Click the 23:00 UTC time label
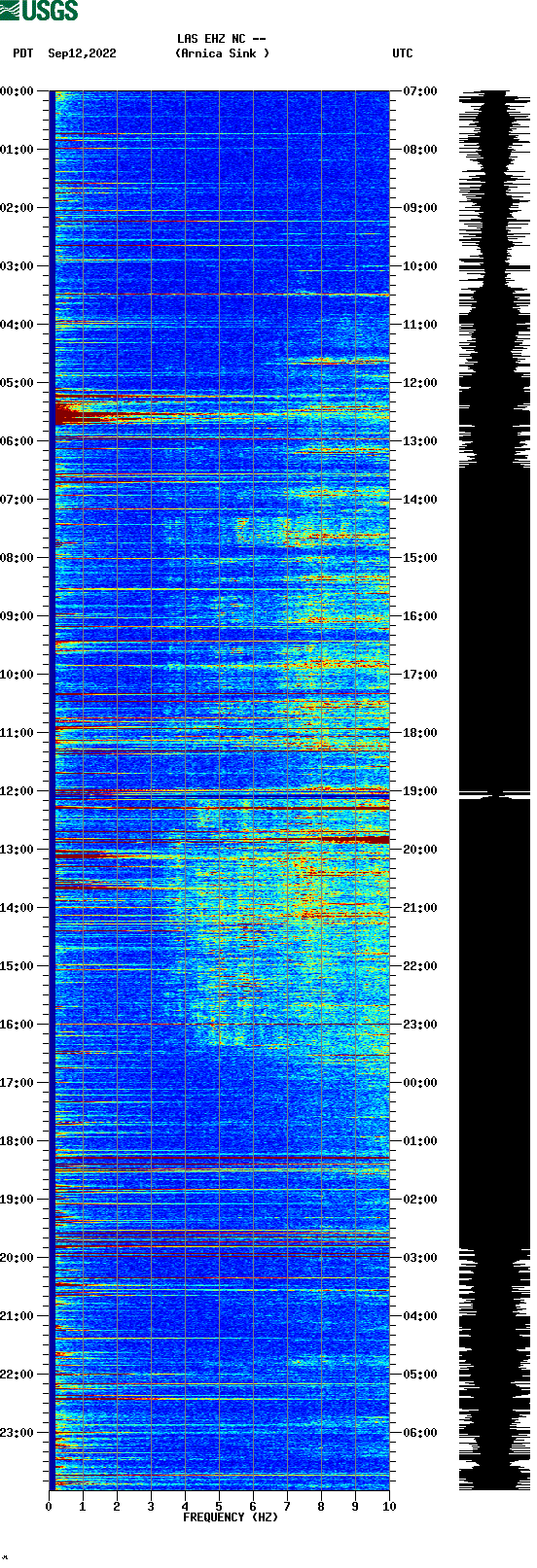Viewport: 537px width, 1568px height. [420, 1025]
